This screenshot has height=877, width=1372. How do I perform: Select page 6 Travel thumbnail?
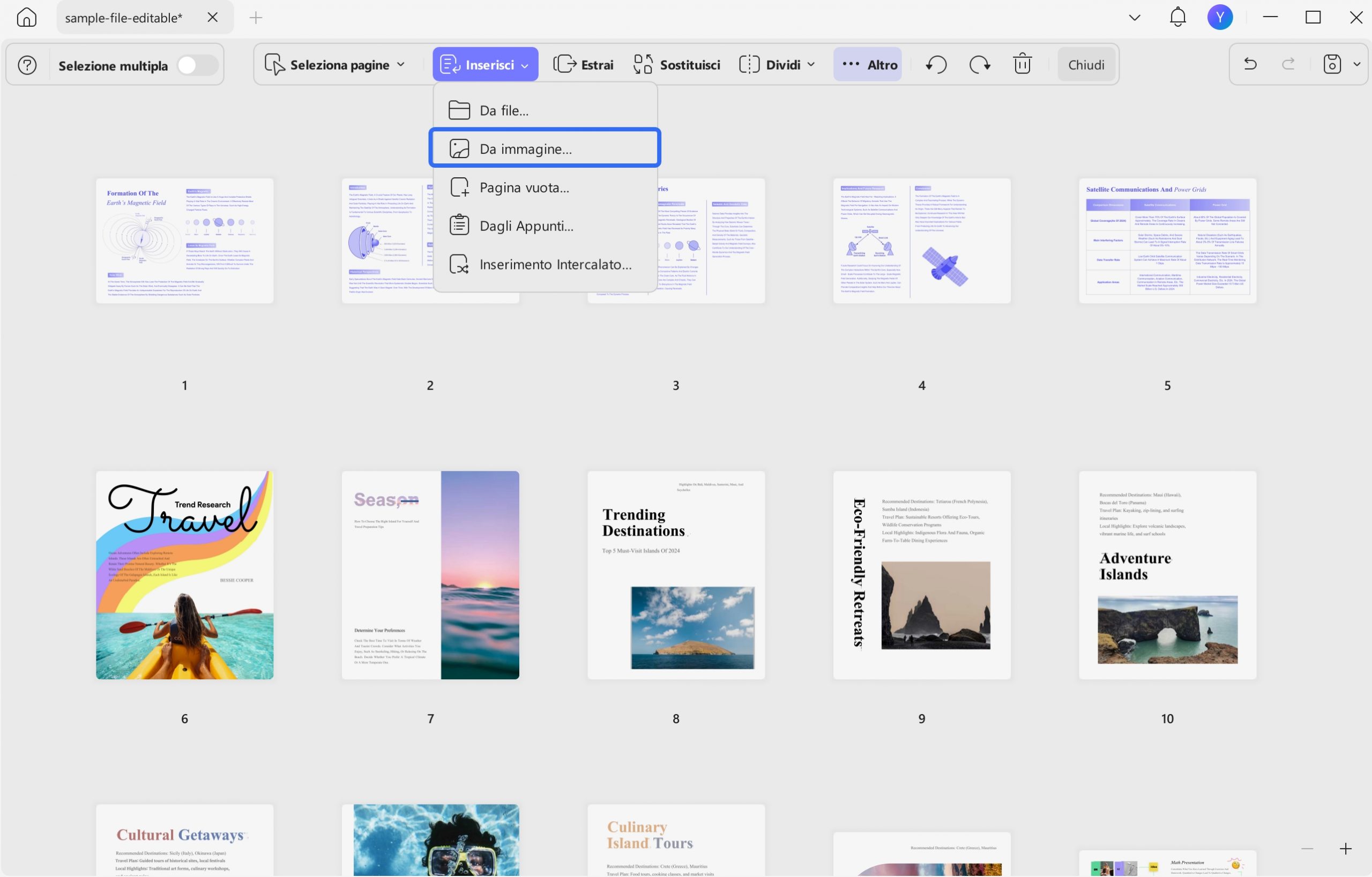point(184,575)
